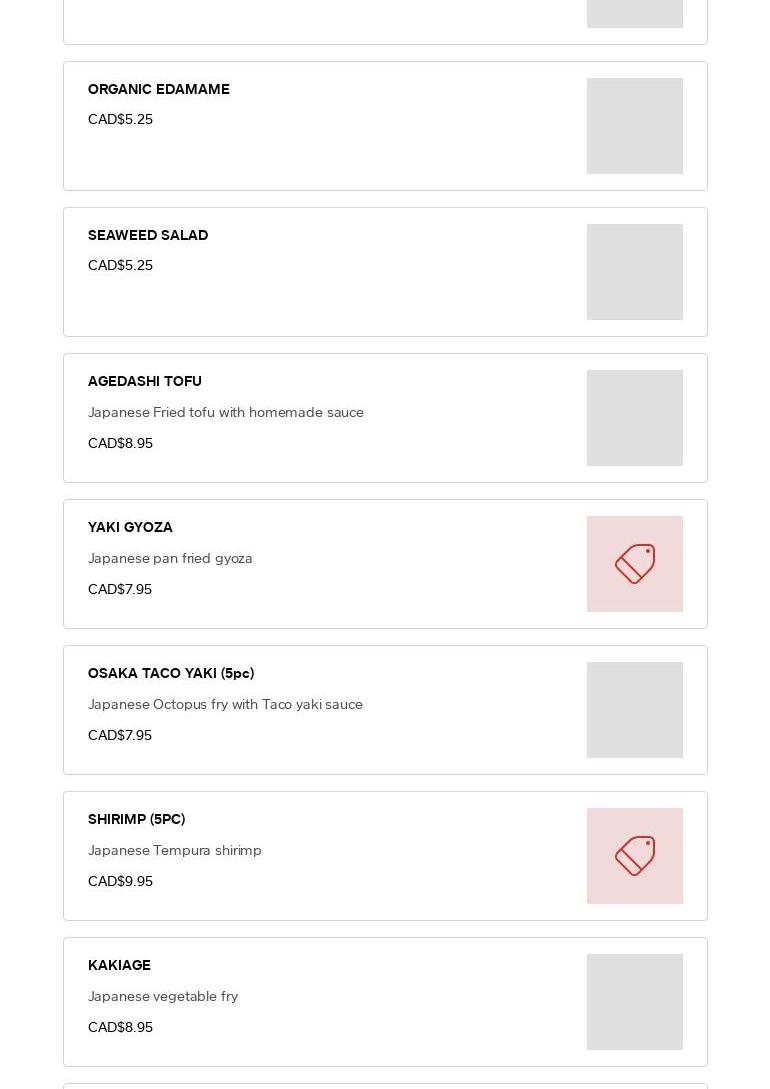Viewport: 770px width, 1089px height.
Task: Select the Osaka Taco Yaki image placeholder
Action: click(635, 710)
